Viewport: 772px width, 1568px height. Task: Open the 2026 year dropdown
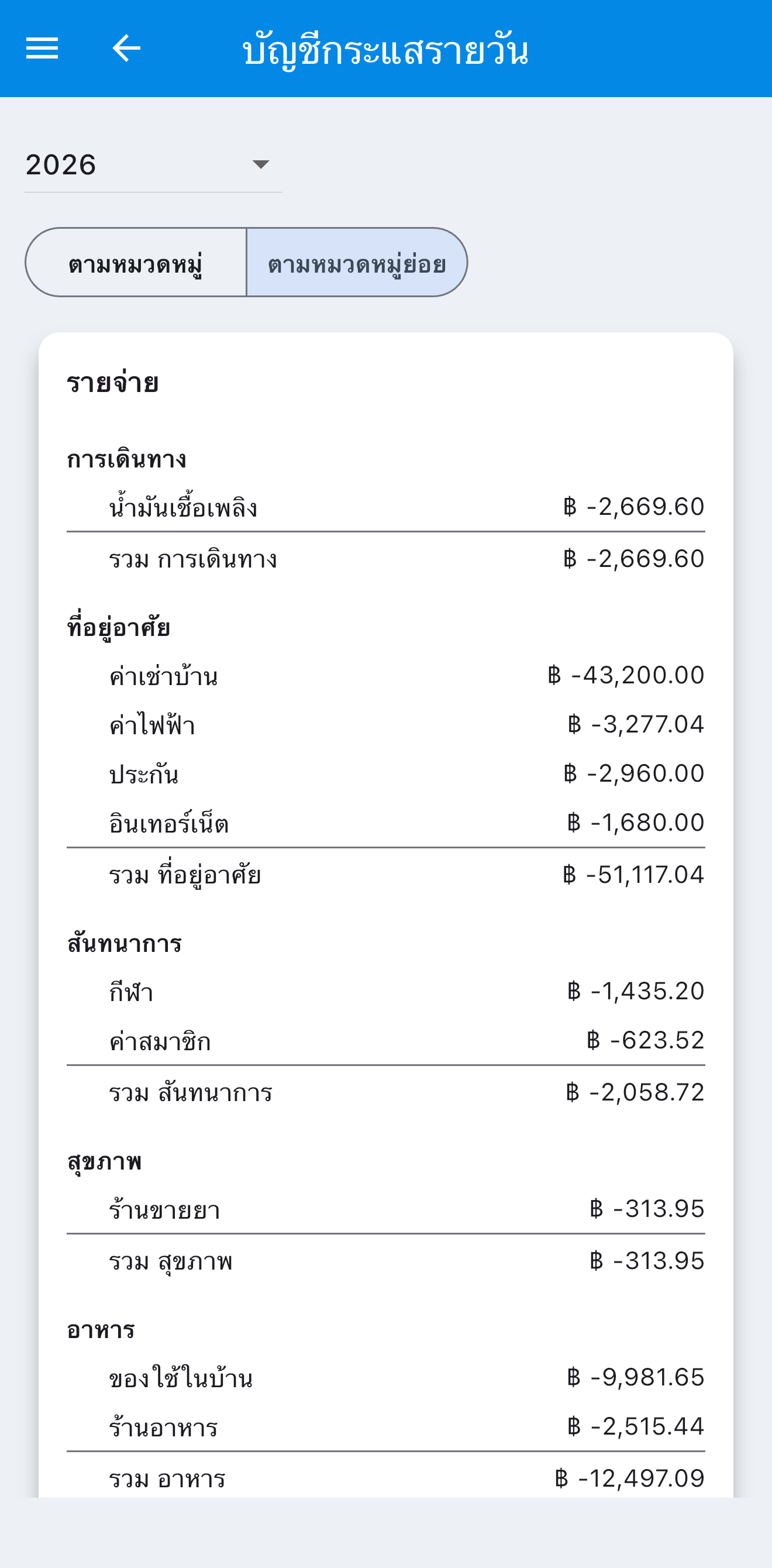pyautogui.click(x=153, y=164)
